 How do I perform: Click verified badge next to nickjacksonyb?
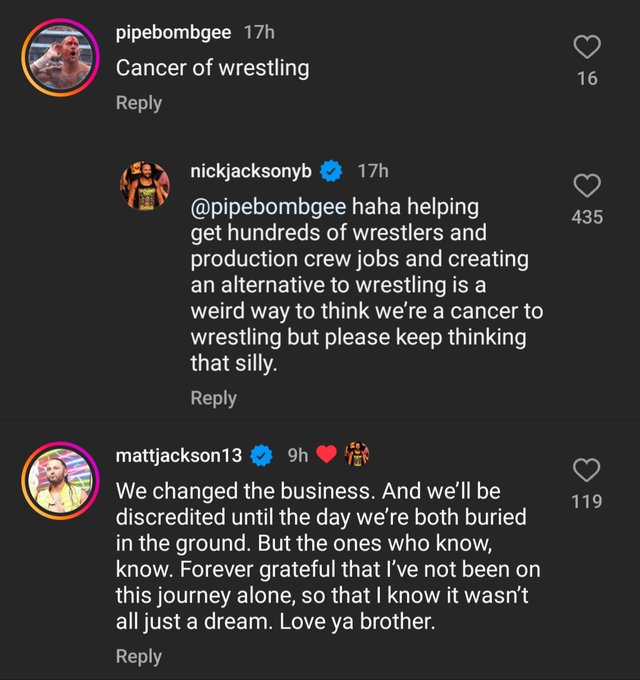click(x=331, y=171)
